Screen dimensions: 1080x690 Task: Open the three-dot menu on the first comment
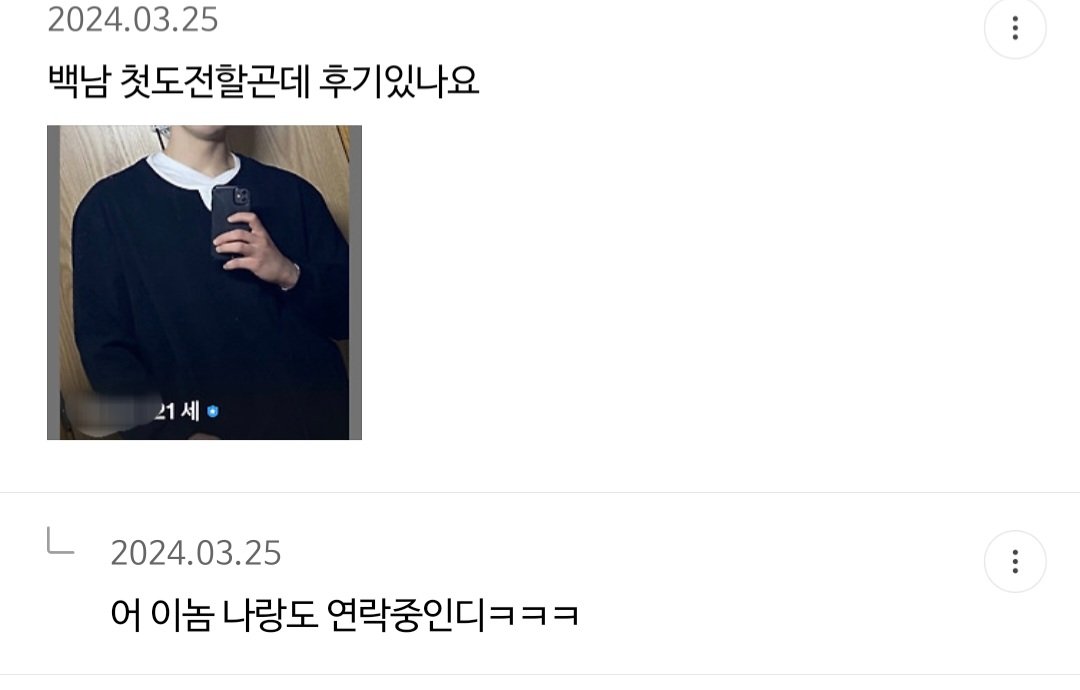(1015, 28)
